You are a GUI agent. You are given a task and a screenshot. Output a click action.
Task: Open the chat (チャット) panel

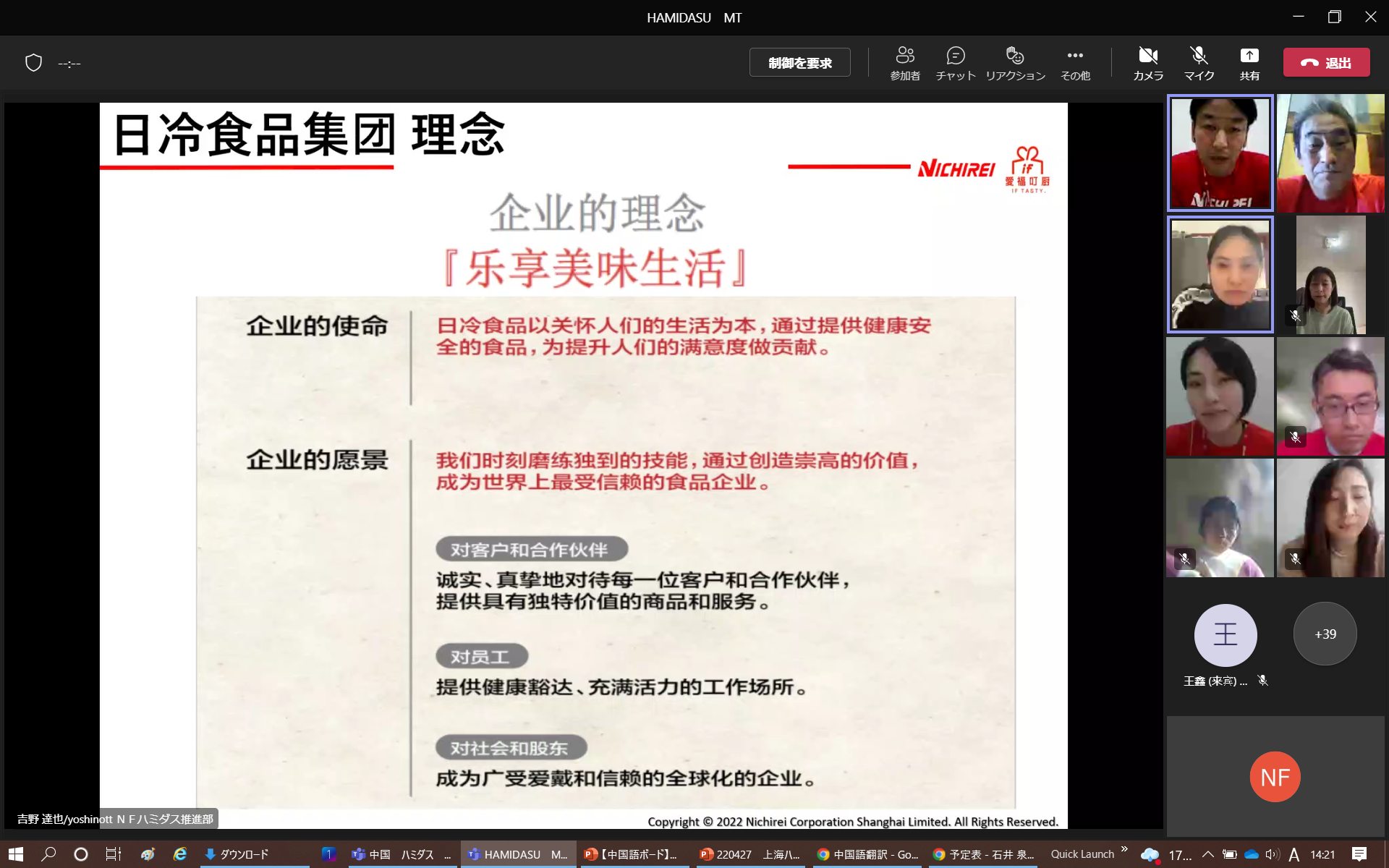point(955,63)
